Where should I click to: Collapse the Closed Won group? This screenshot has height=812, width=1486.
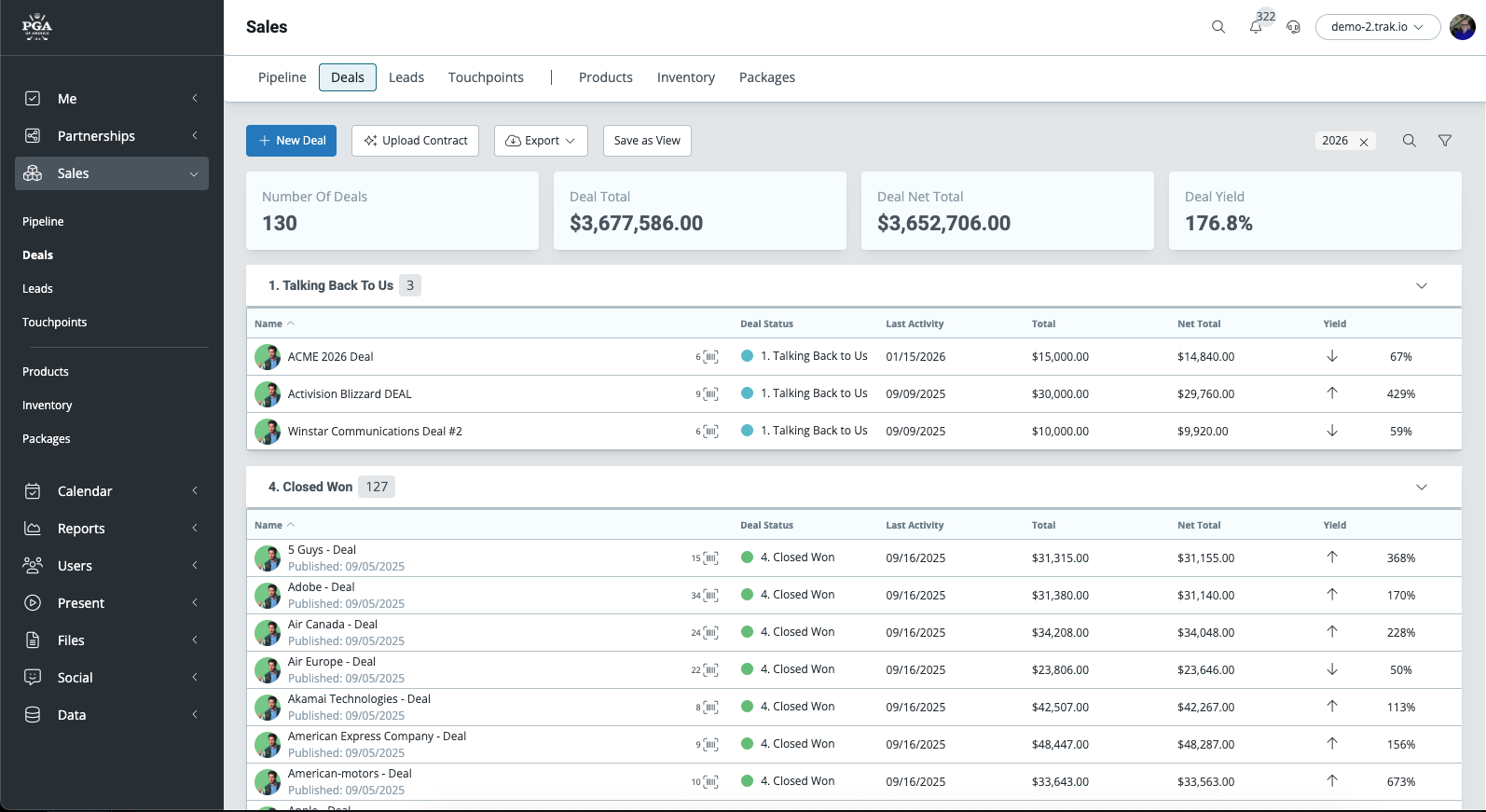[x=1422, y=488]
